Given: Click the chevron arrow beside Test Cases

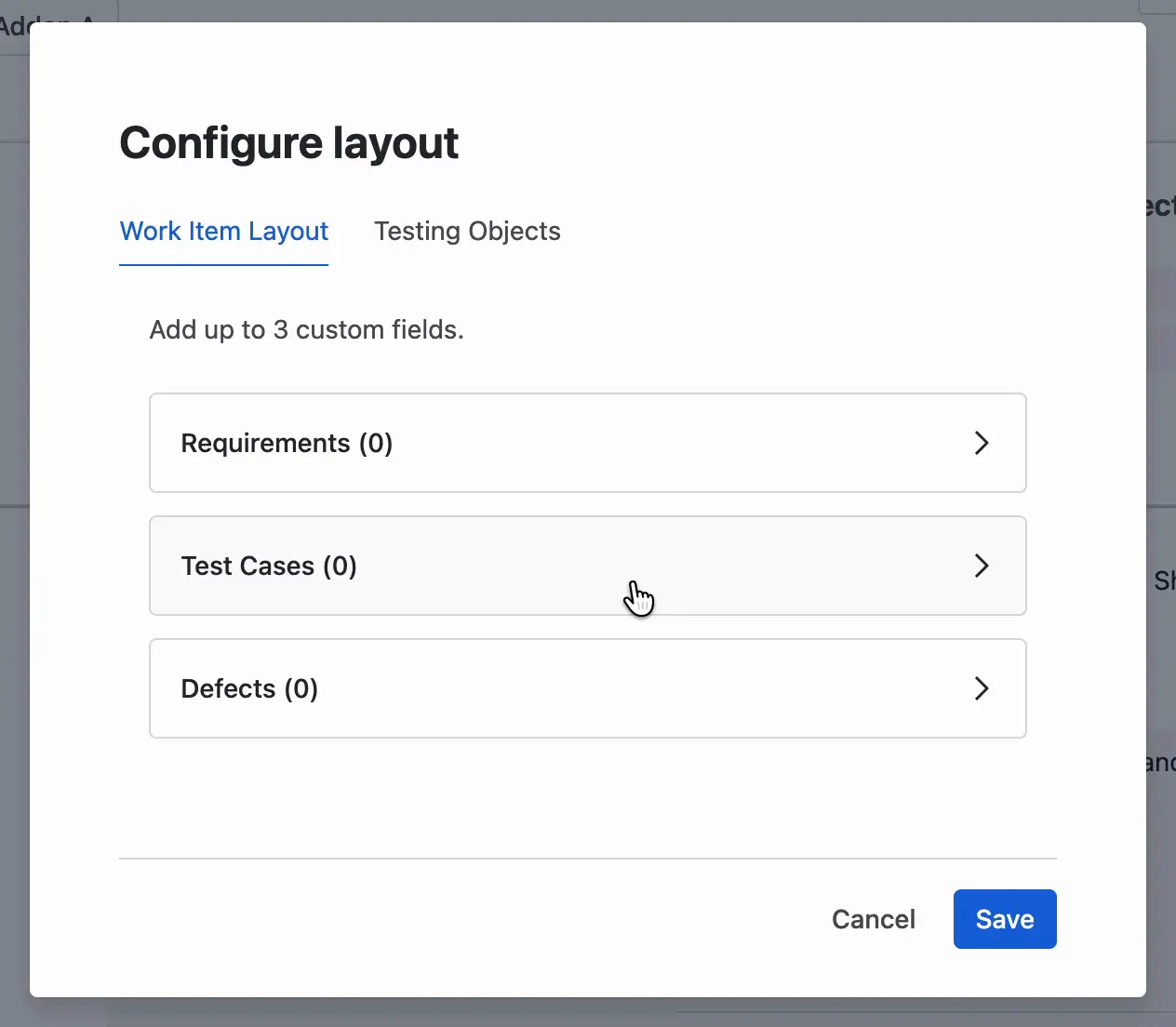Looking at the screenshot, I should [981, 566].
